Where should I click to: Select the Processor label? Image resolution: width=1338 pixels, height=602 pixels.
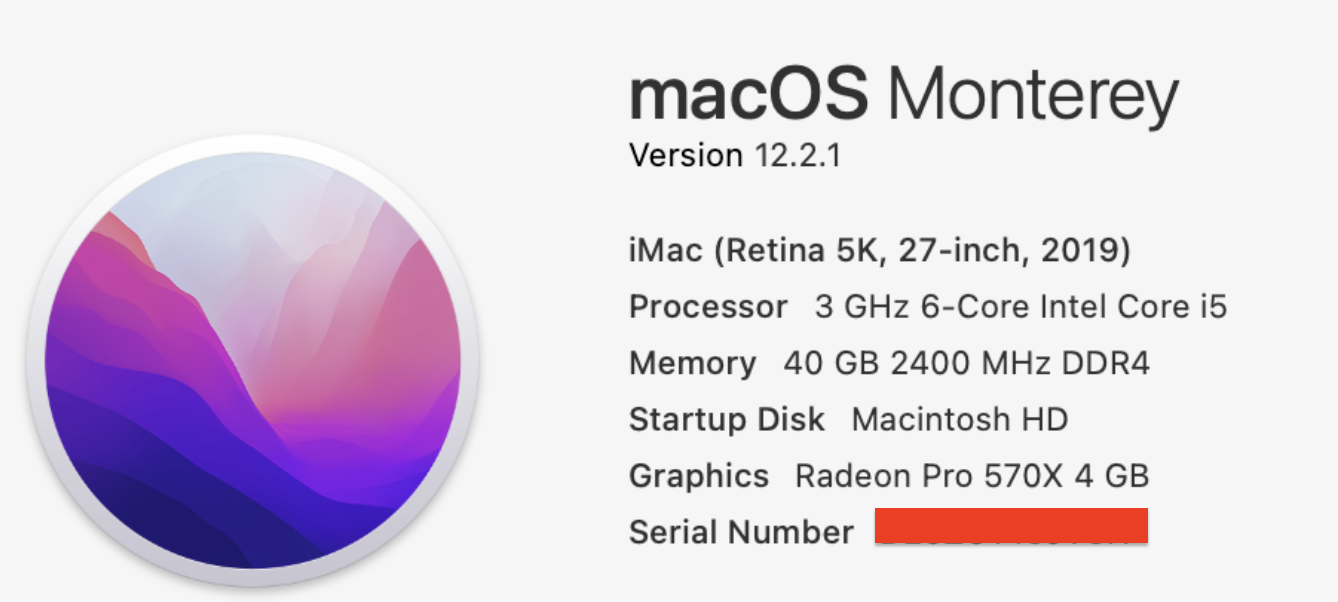point(708,307)
